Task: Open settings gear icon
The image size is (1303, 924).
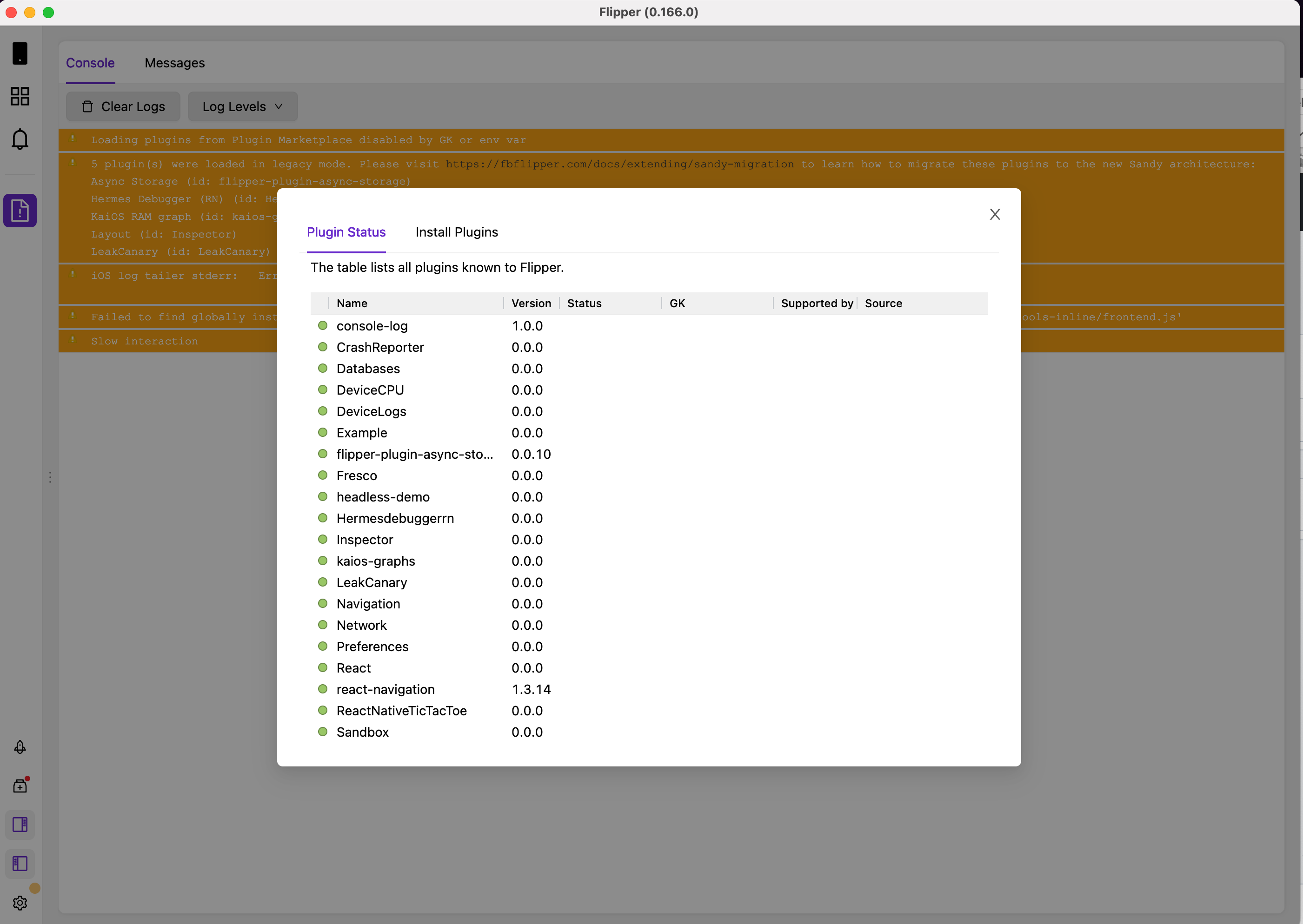Action: 20,903
